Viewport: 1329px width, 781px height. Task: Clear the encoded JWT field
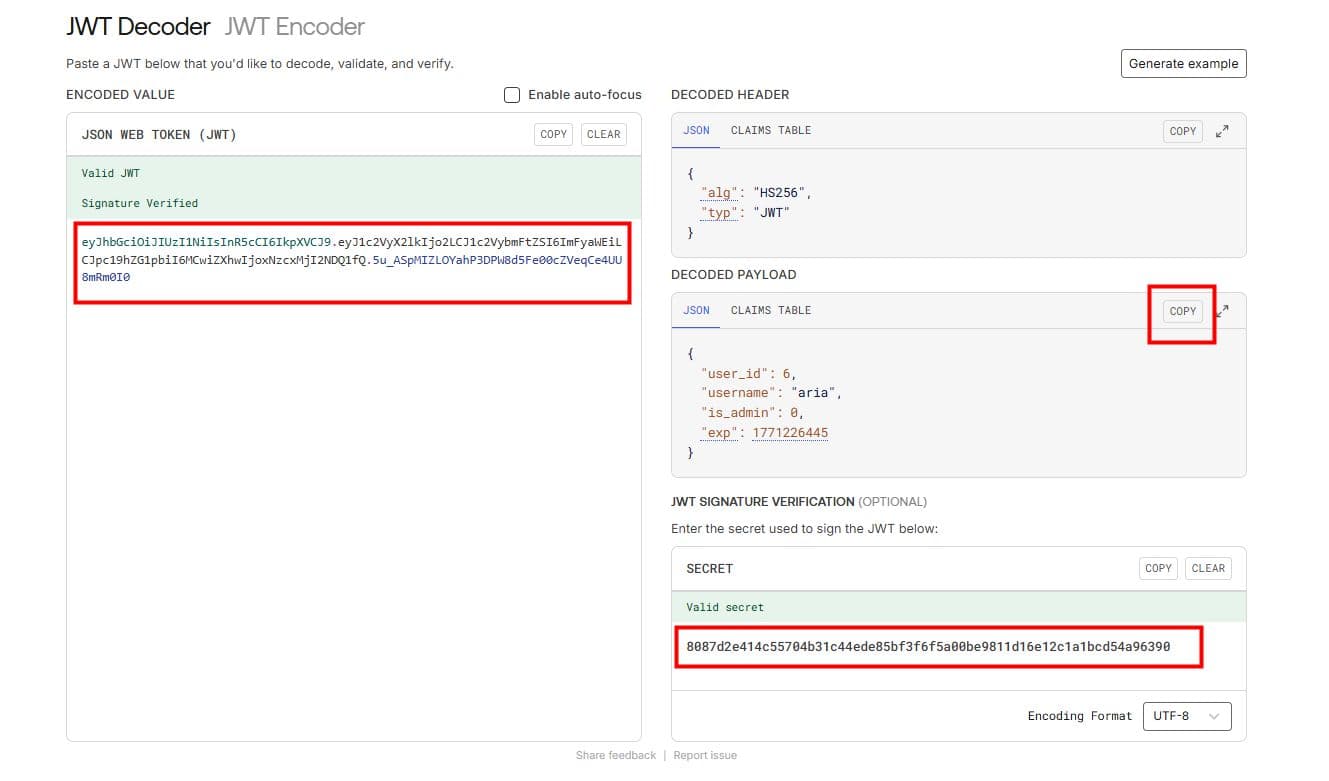pos(603,134)
